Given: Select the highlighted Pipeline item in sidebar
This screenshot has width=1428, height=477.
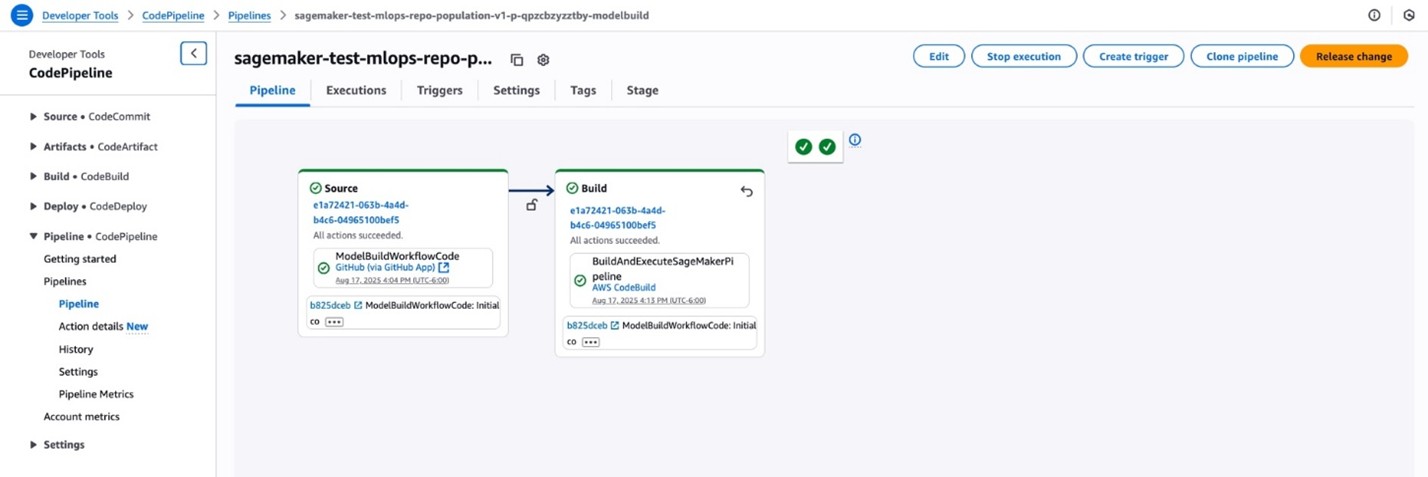Looking at the screenshot, I should [x=78, y=304].
